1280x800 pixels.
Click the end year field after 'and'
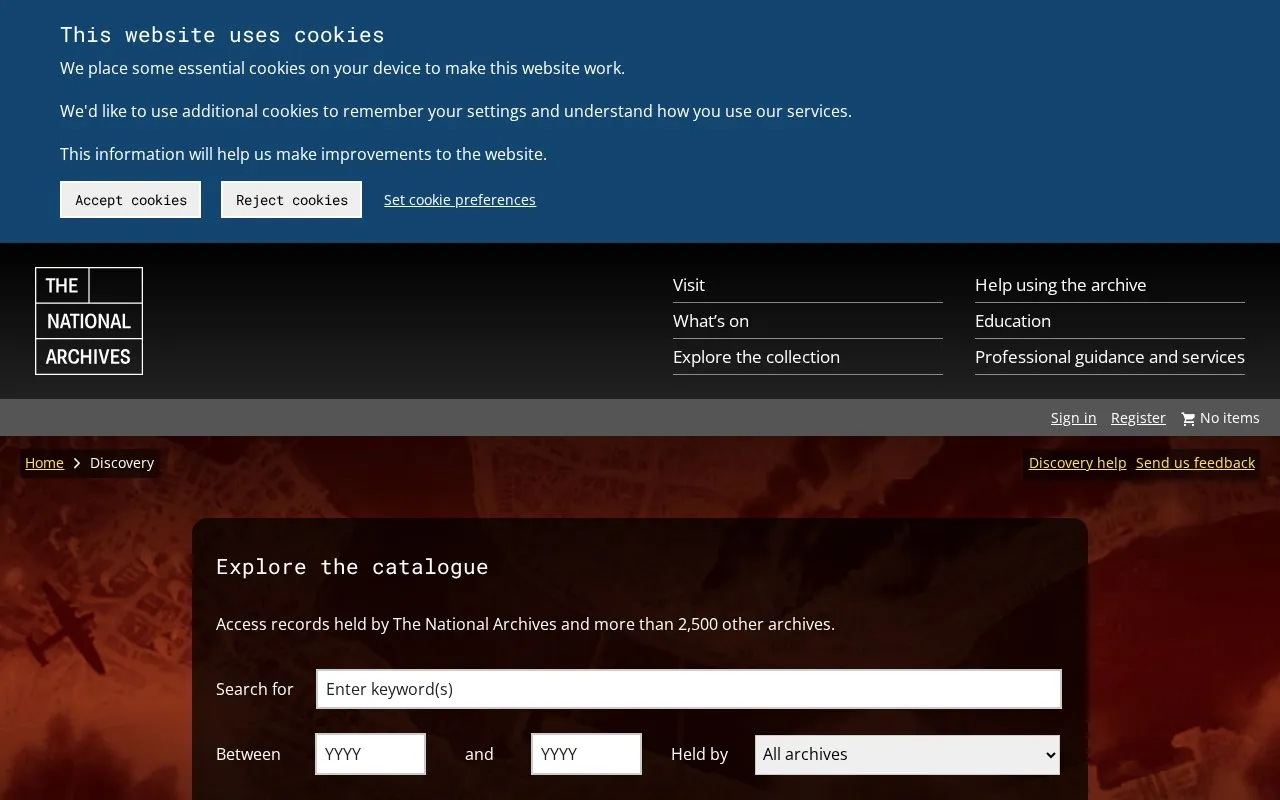[x=586, y=754]
